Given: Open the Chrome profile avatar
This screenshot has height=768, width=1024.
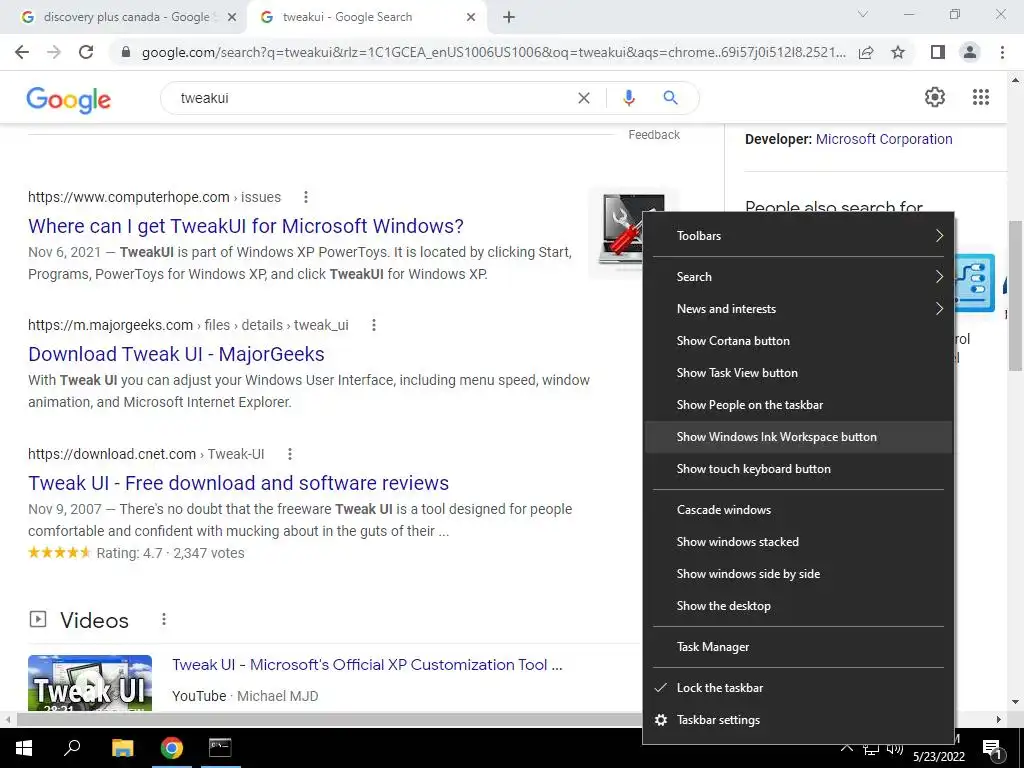Looking at the screenshot, I should click(x=970, y=52).
